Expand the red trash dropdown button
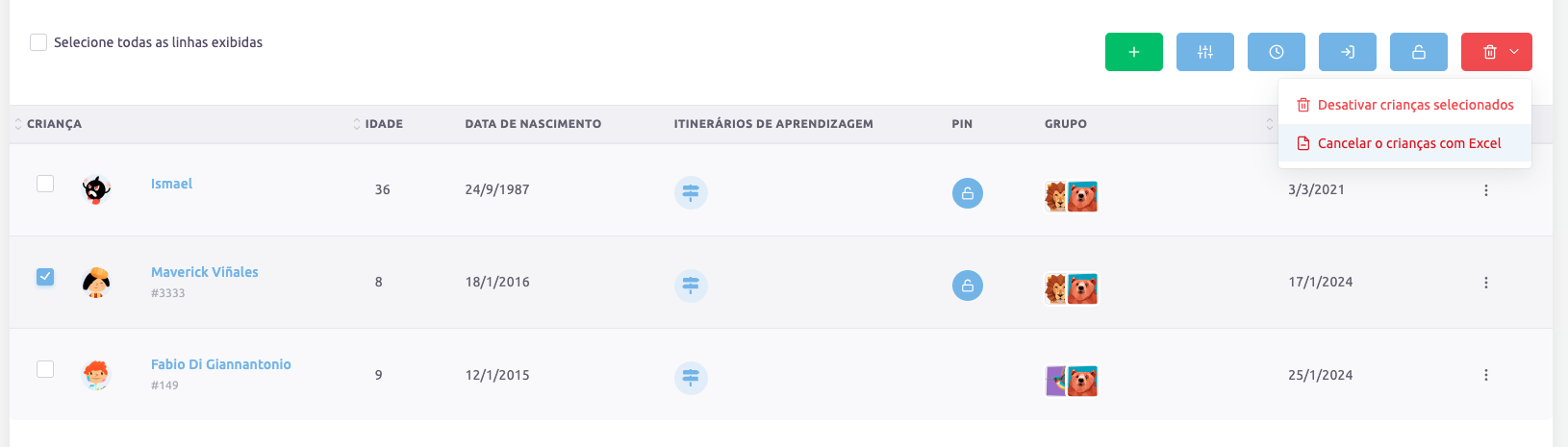Screen dimensions: 1568x447 (x=1496, y=52)
